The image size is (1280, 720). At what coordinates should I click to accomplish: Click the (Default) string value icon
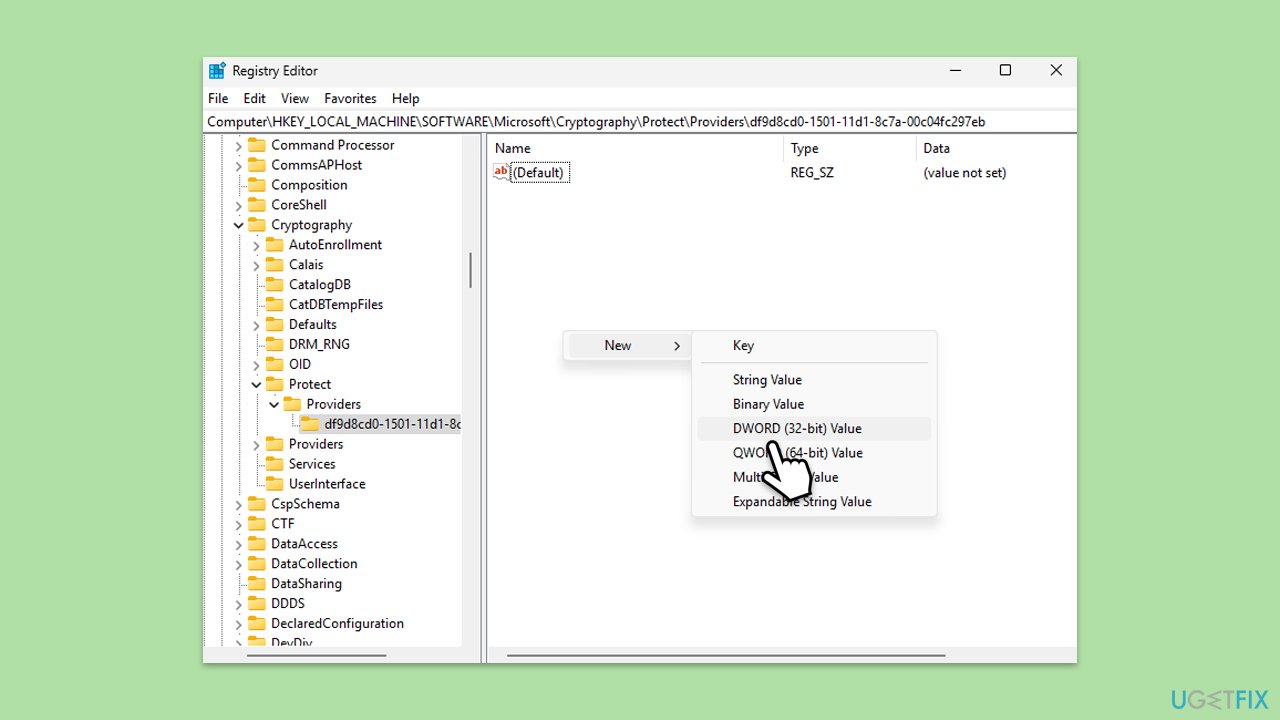pyautogui.click(x=501, y=172)
